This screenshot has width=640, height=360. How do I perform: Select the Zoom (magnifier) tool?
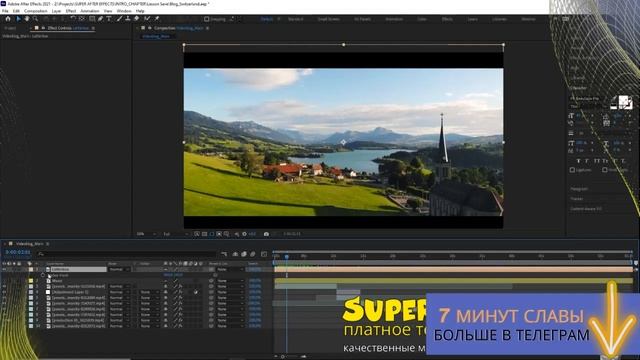pos(36,19)
